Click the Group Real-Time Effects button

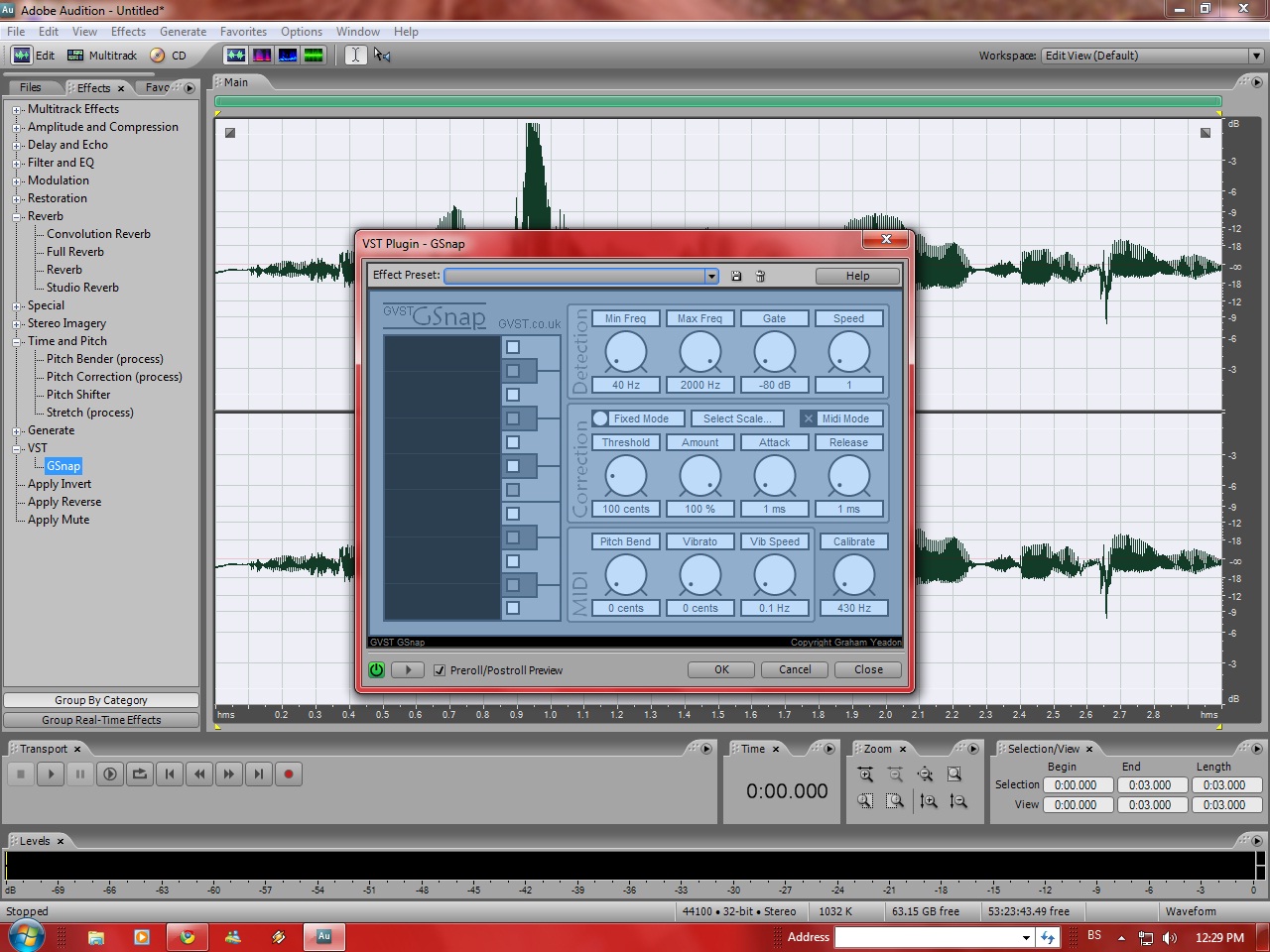[101, 720]
